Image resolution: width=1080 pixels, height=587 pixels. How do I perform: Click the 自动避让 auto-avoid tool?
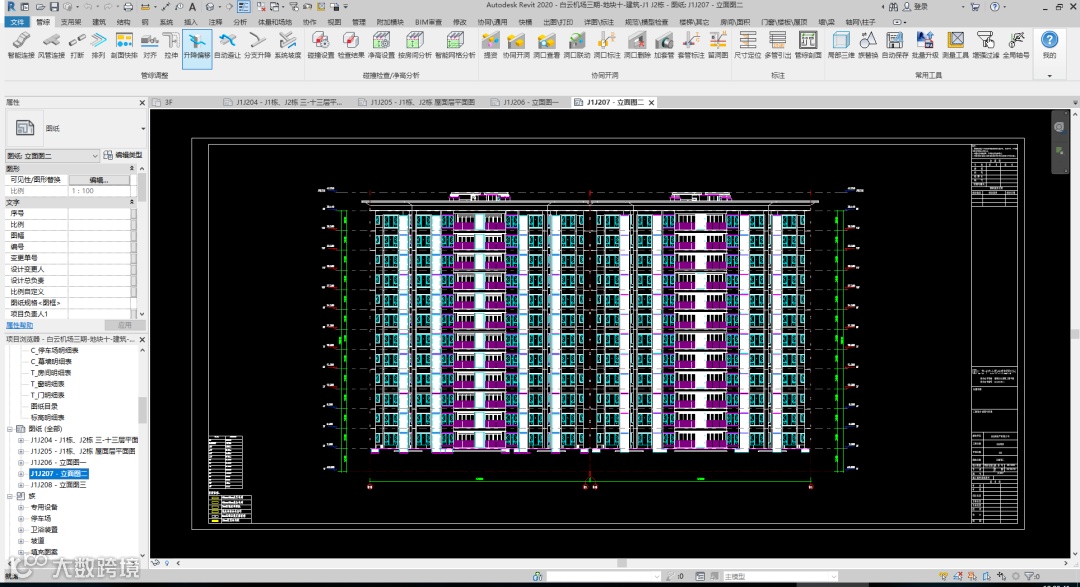[x=227, y=46]
